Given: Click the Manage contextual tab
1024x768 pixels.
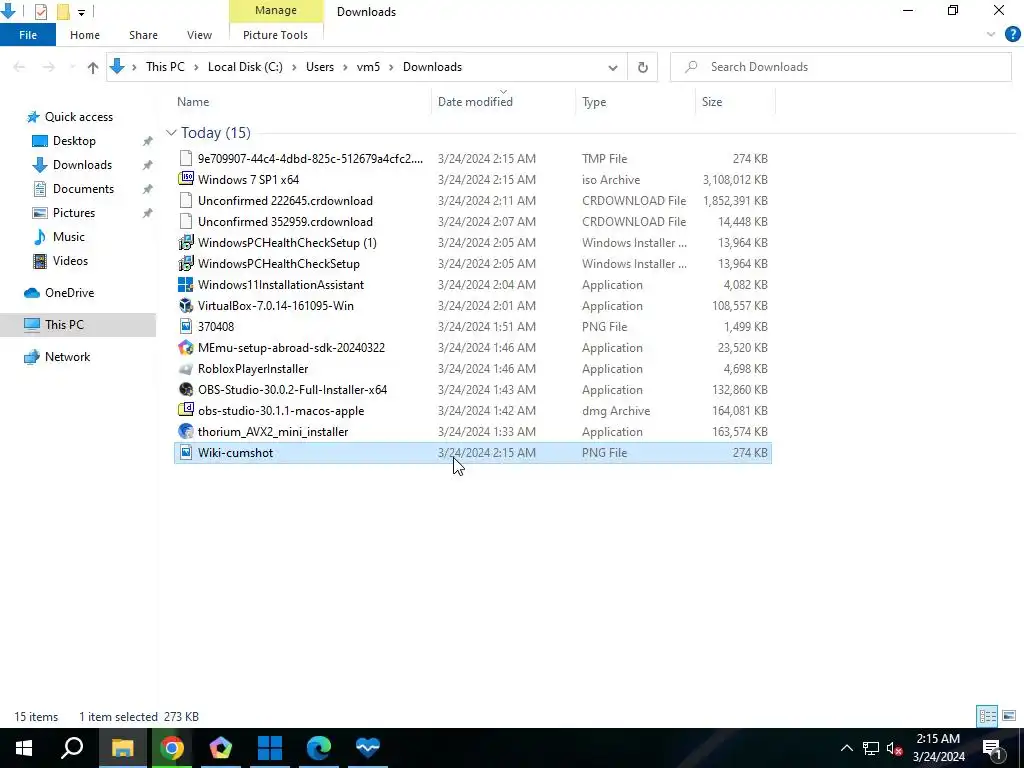Looking at the screenshot, I should [276, 10].
